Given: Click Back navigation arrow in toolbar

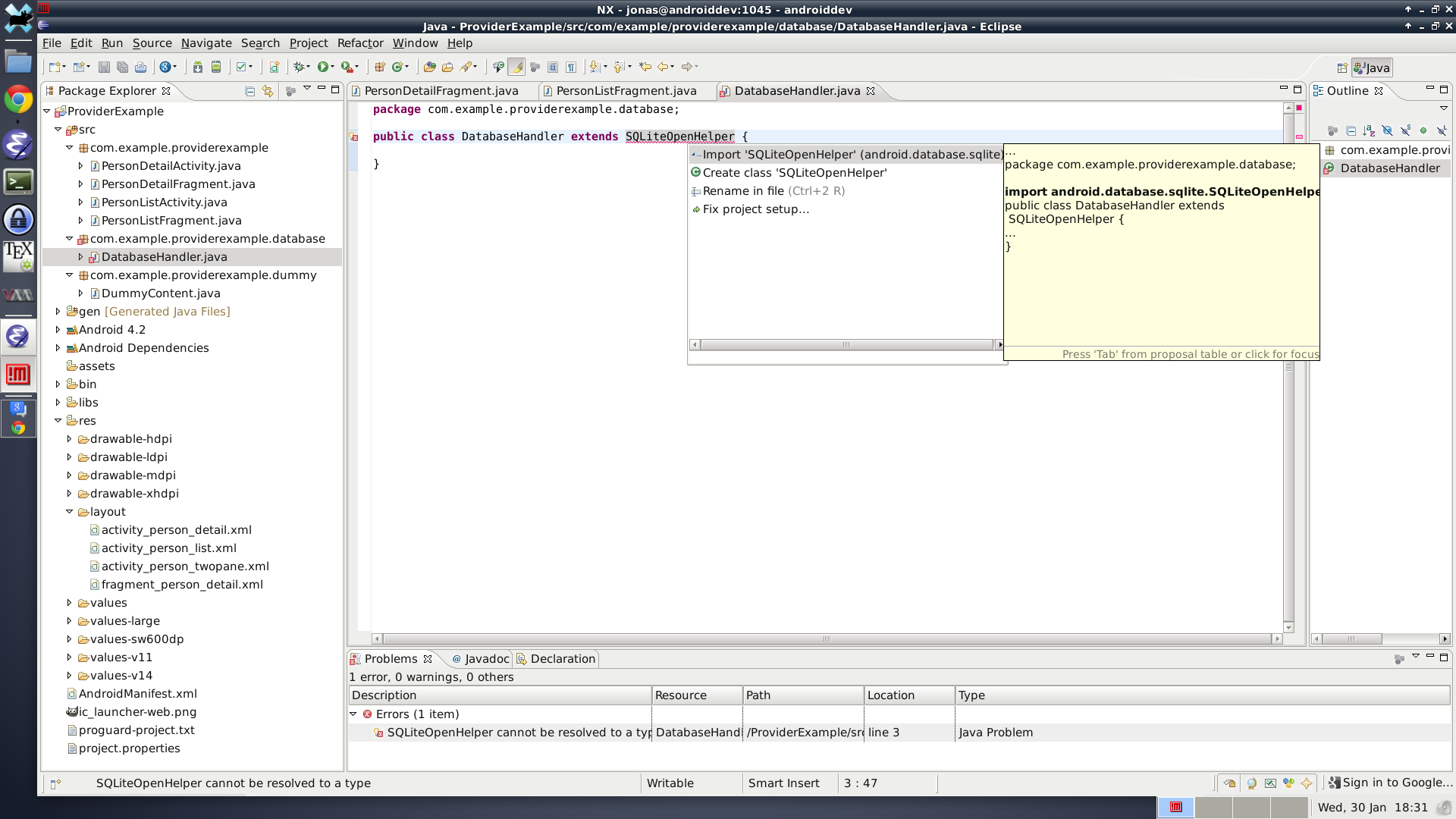Looking at the screenshot, I should coord(664,67).
